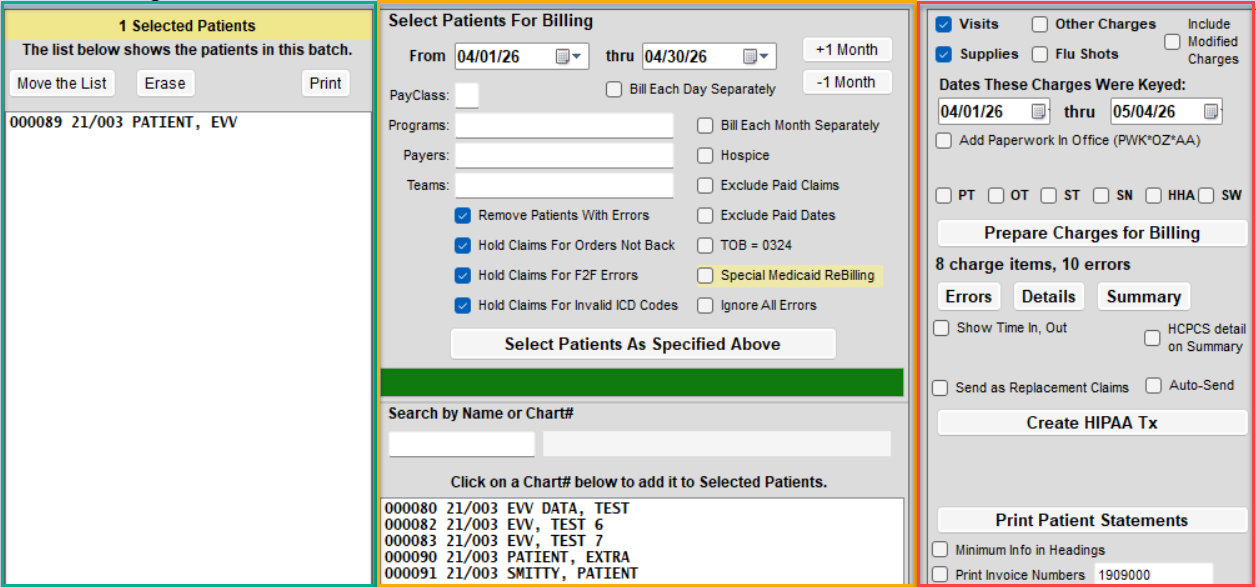Image resolution: width=1256 pixels, height=587 pixels.
Task: Advance dates with +1 Month
Action: 847,49
